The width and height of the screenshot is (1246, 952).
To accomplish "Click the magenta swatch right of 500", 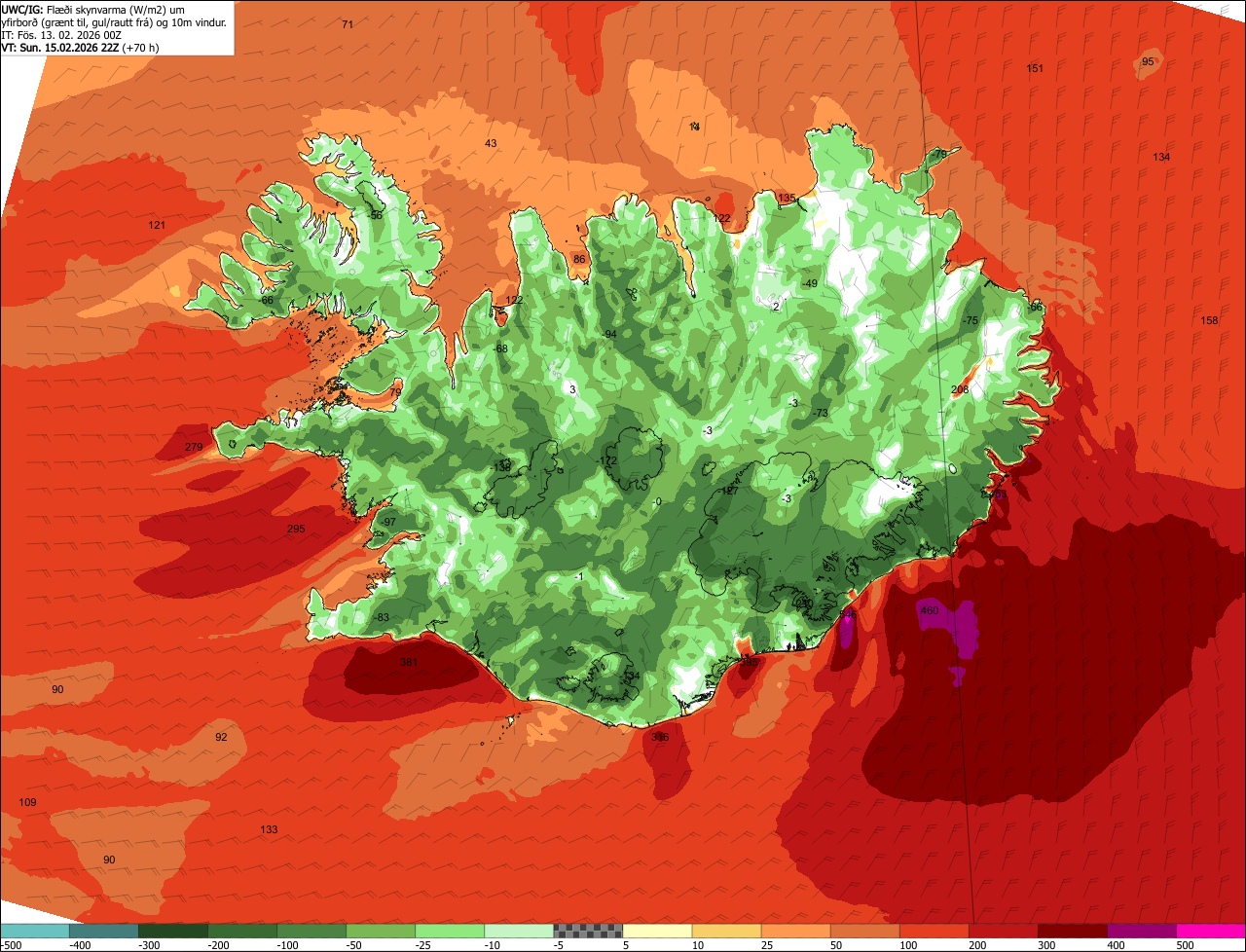I will pyautogui.click(x=1211, y=931).
